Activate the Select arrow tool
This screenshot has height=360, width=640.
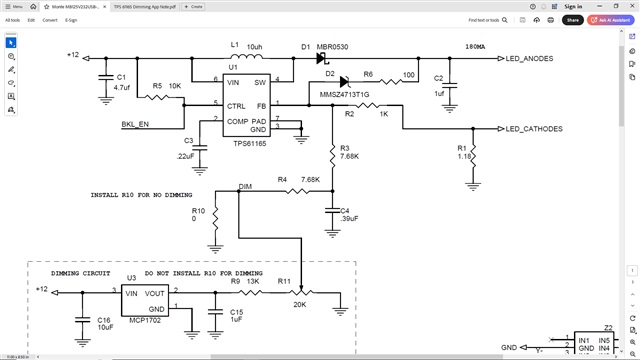tap(11, 43)
